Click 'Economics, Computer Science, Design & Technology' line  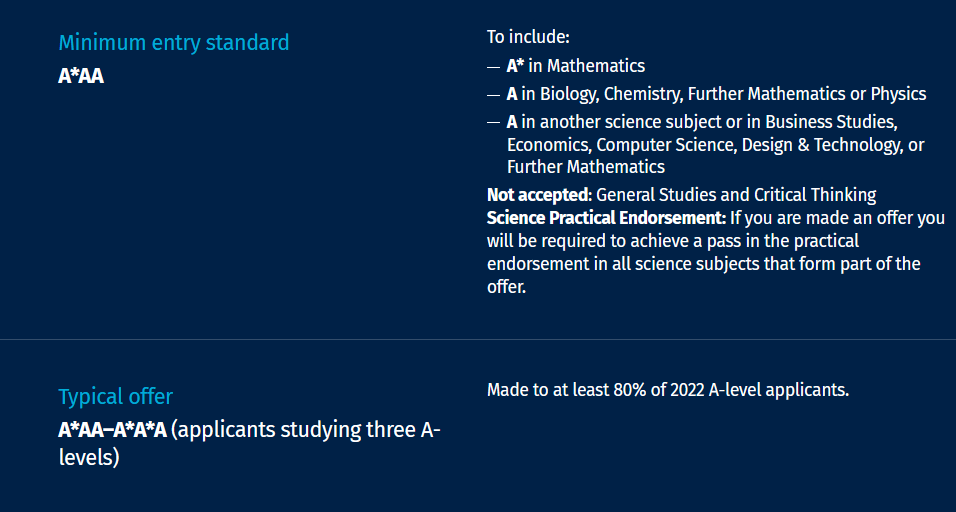(709, 145)
